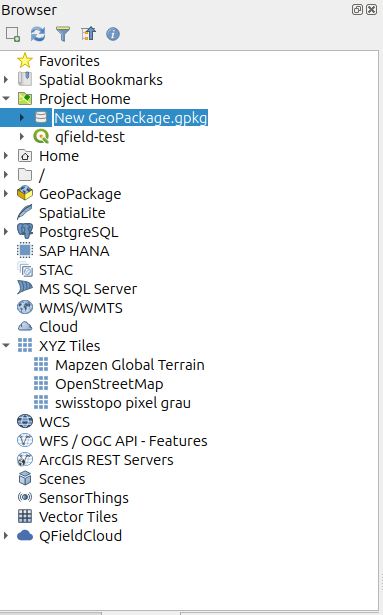Expand the root / folder node
The height and width of the screenshot is (615, 383).
tap(6, 175)
